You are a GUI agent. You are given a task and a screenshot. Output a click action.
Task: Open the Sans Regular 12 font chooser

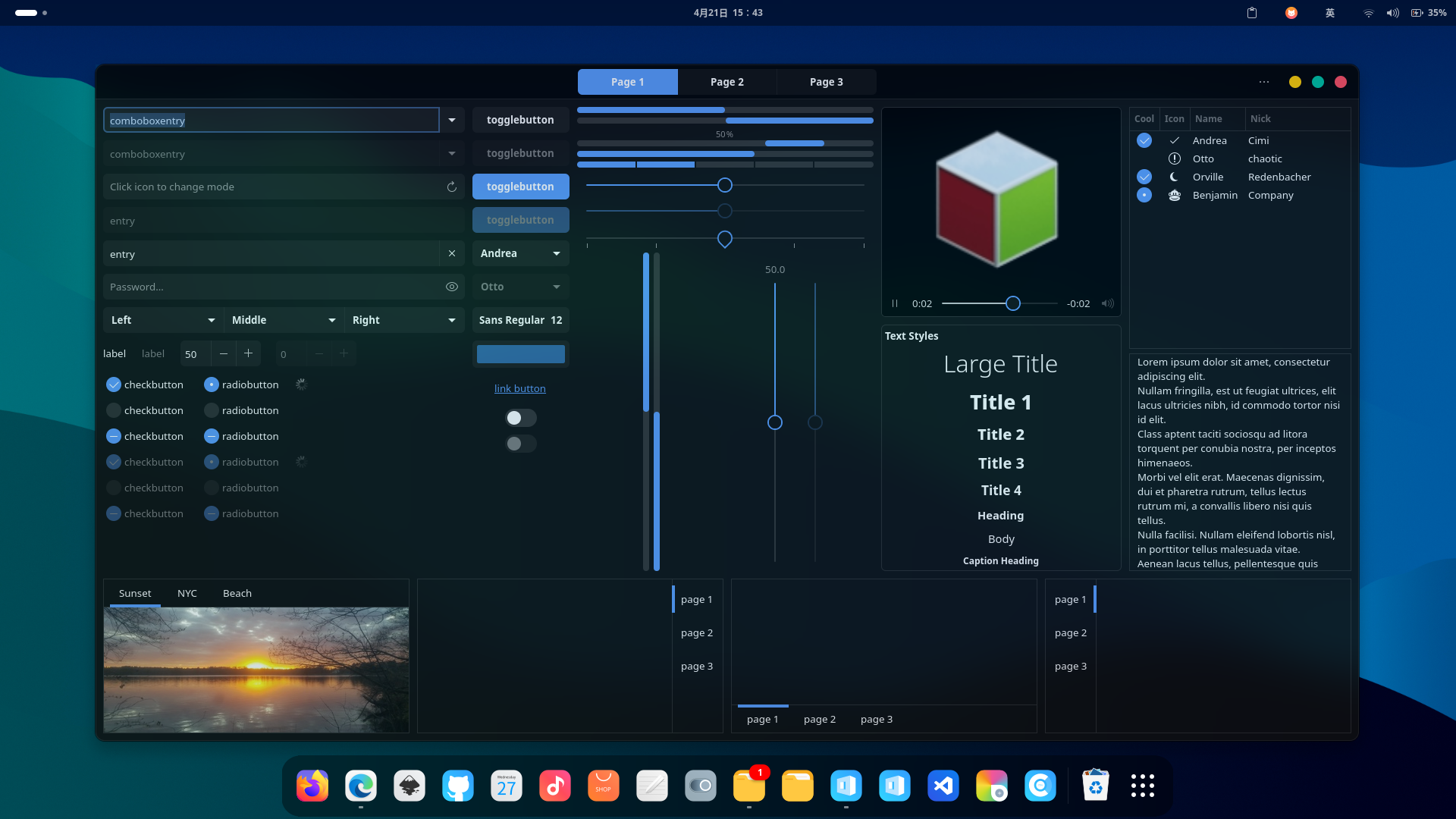[x=521, y=320]
